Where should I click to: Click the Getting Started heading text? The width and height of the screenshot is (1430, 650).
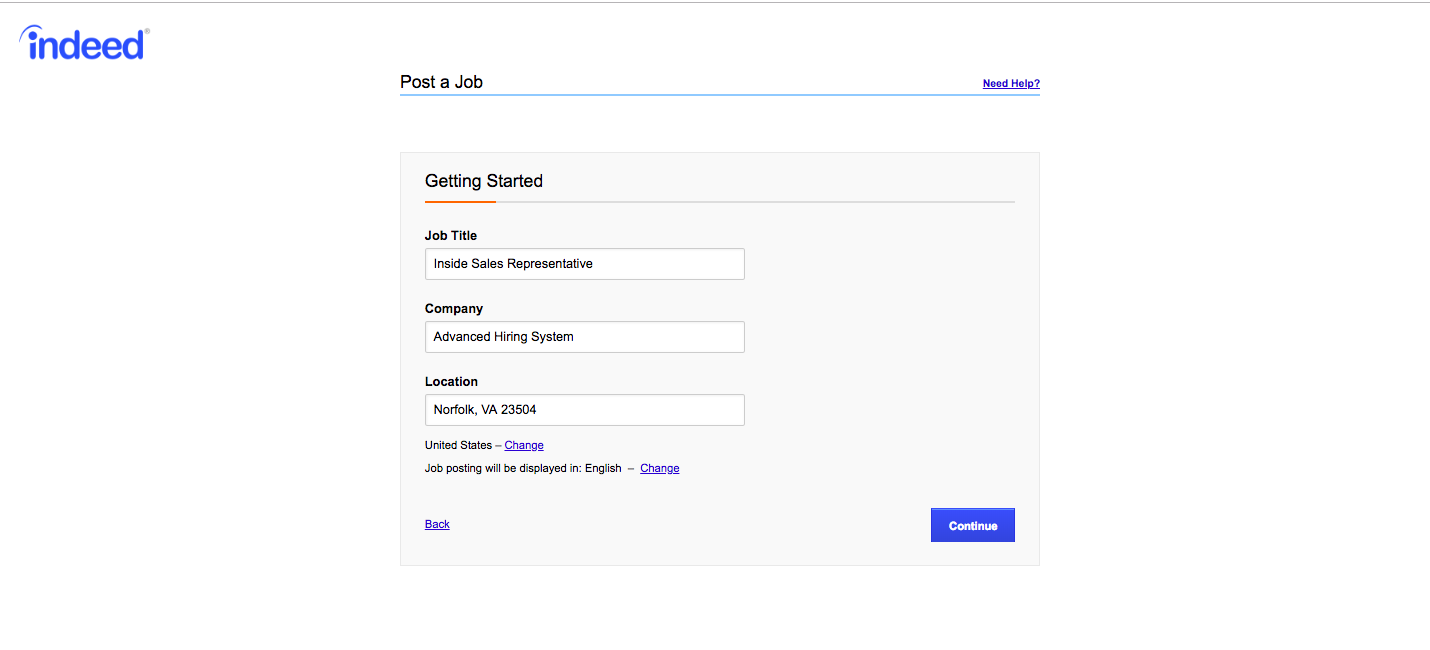pos(484,181)
